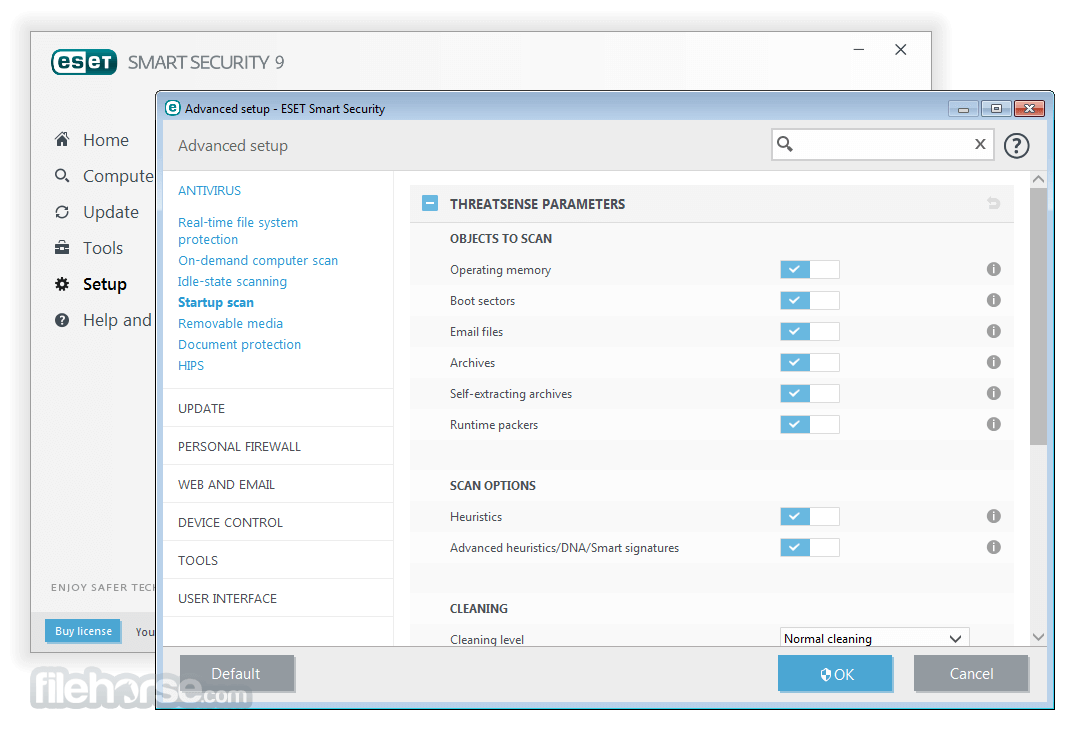Collapse the ThreatSense Parameters section
This screenshot has width=1084, height=739.
pos(430,203)
